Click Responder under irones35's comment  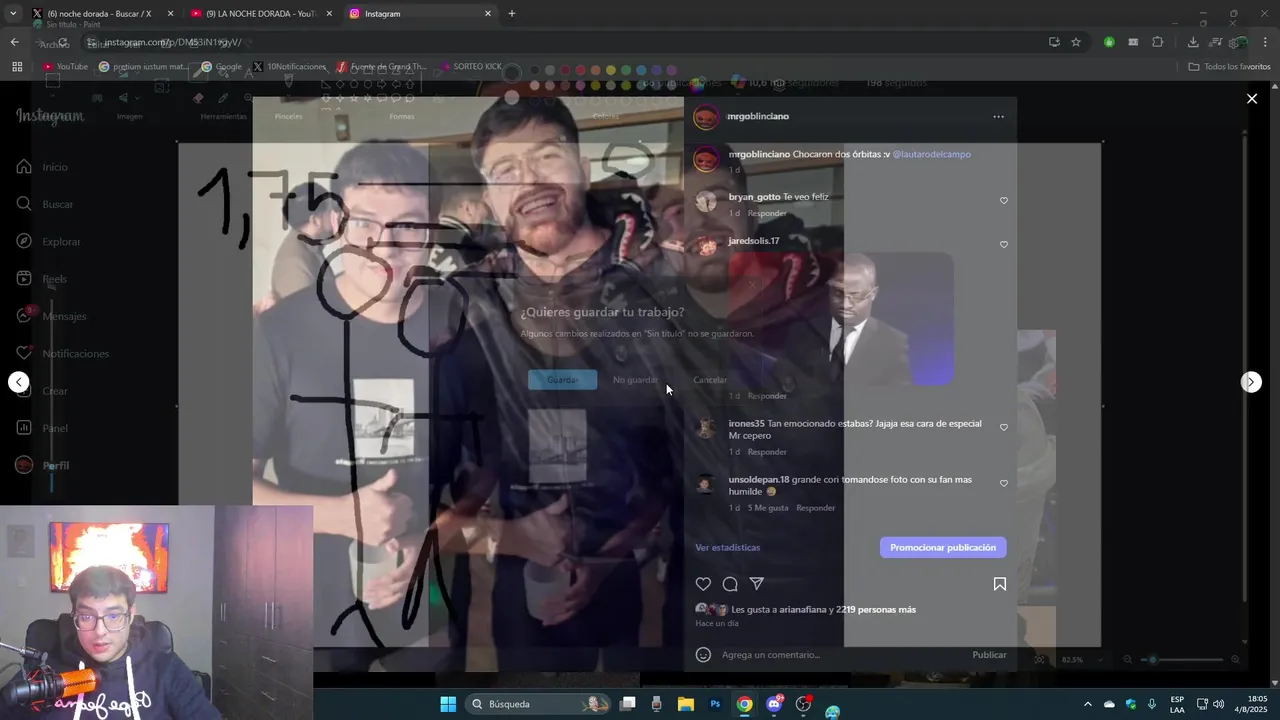767,452
